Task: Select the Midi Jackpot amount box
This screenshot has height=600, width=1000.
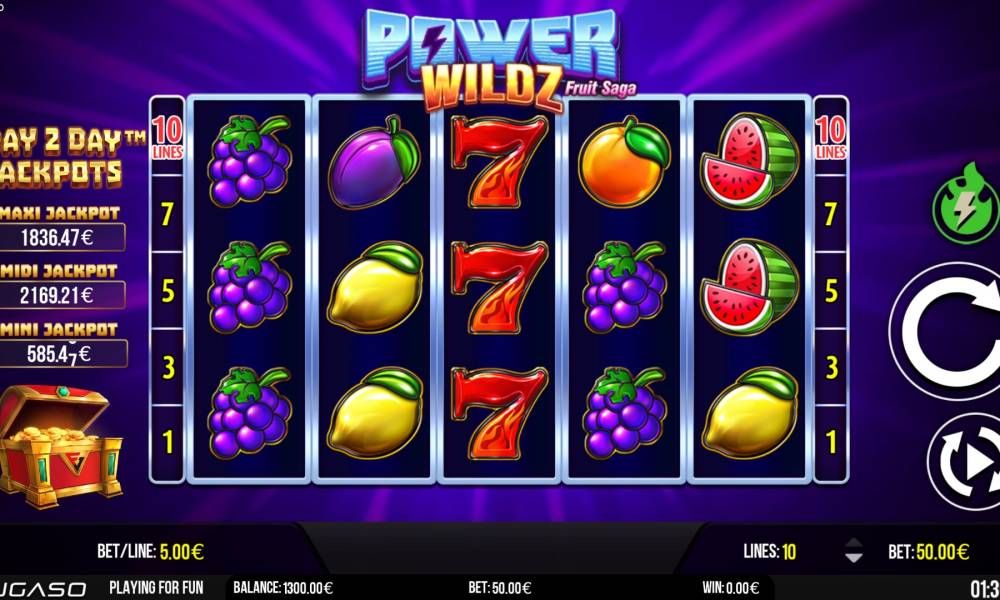Action: 61,295
